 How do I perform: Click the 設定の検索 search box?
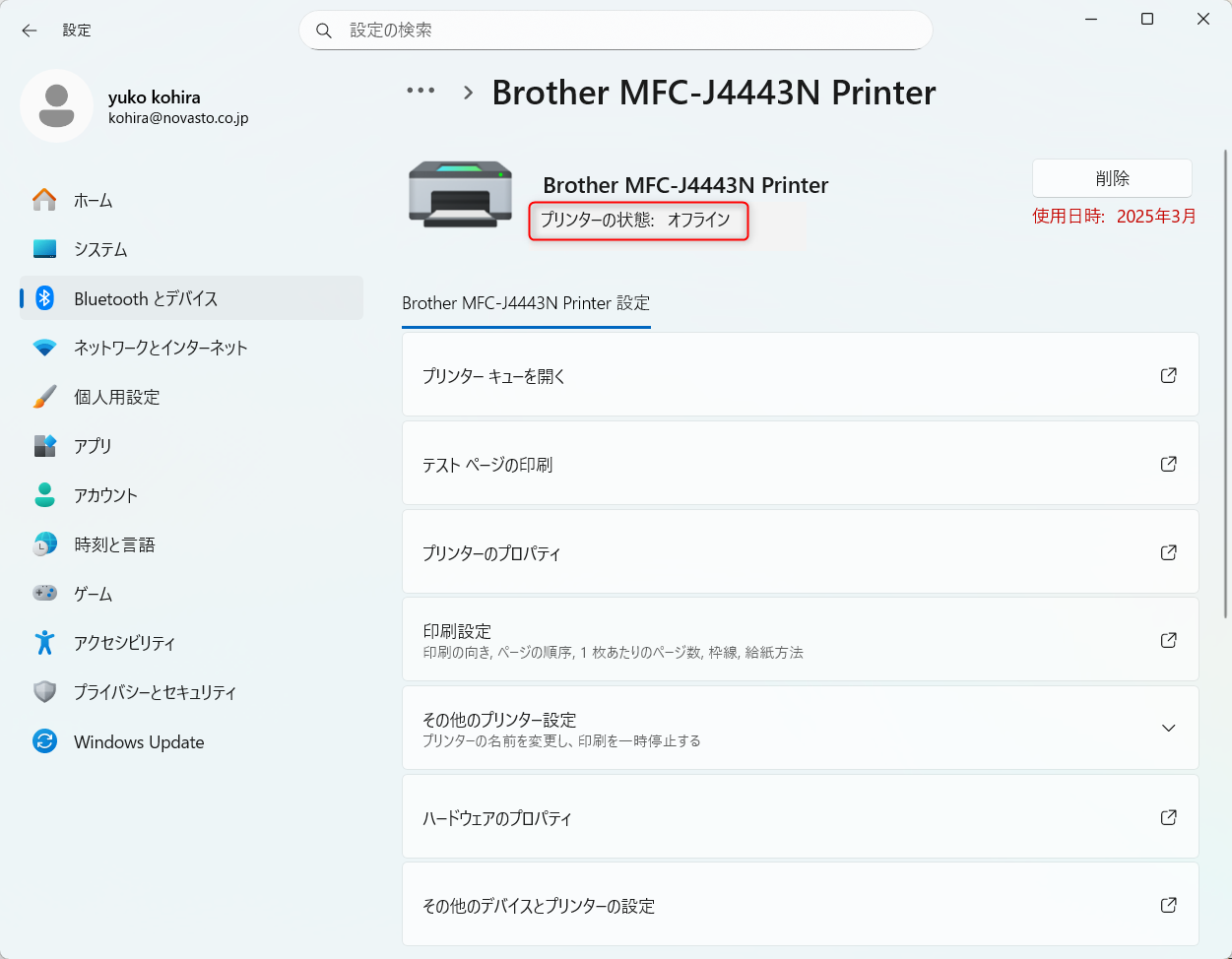(616, 31)
